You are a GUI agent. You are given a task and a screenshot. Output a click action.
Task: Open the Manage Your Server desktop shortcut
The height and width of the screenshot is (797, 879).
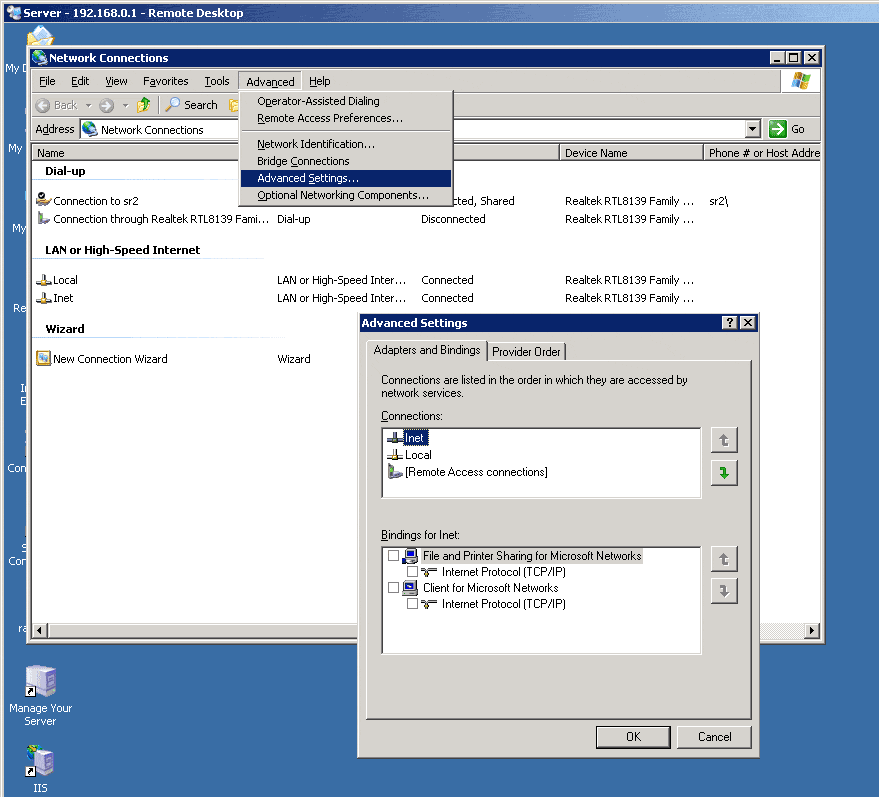point(40,697)
